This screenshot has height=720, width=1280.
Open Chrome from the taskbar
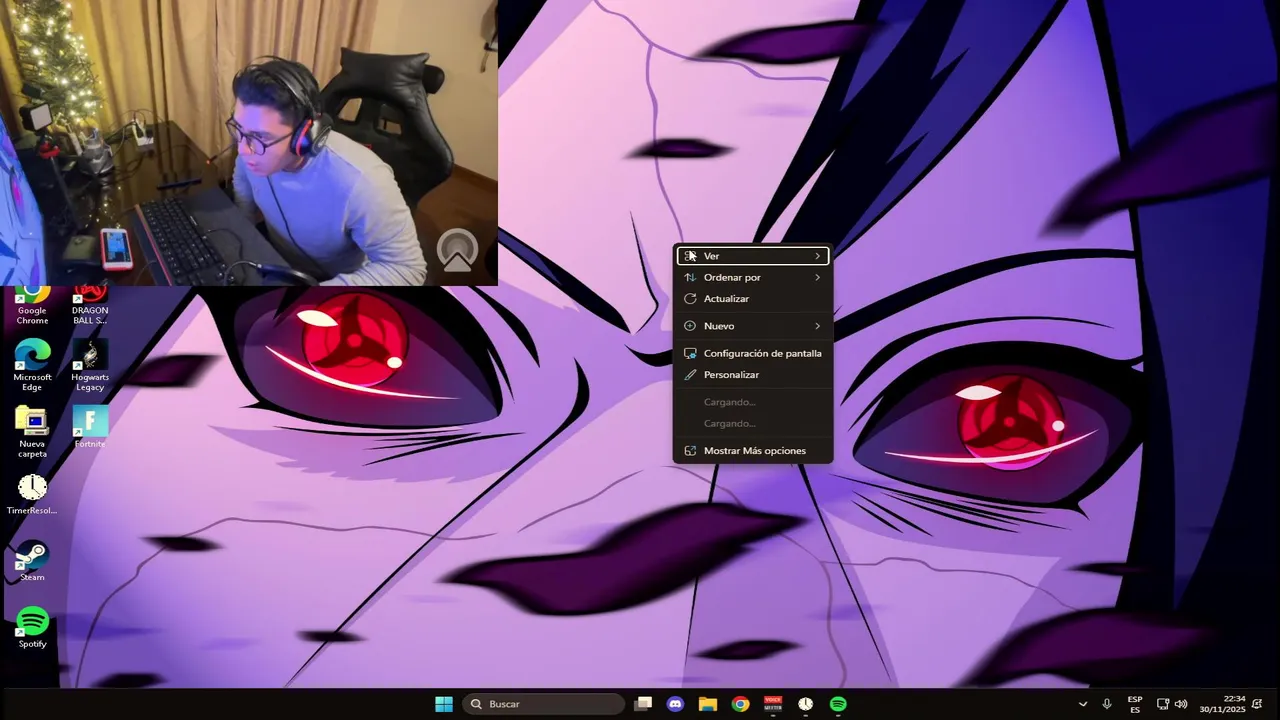(740, 704)
